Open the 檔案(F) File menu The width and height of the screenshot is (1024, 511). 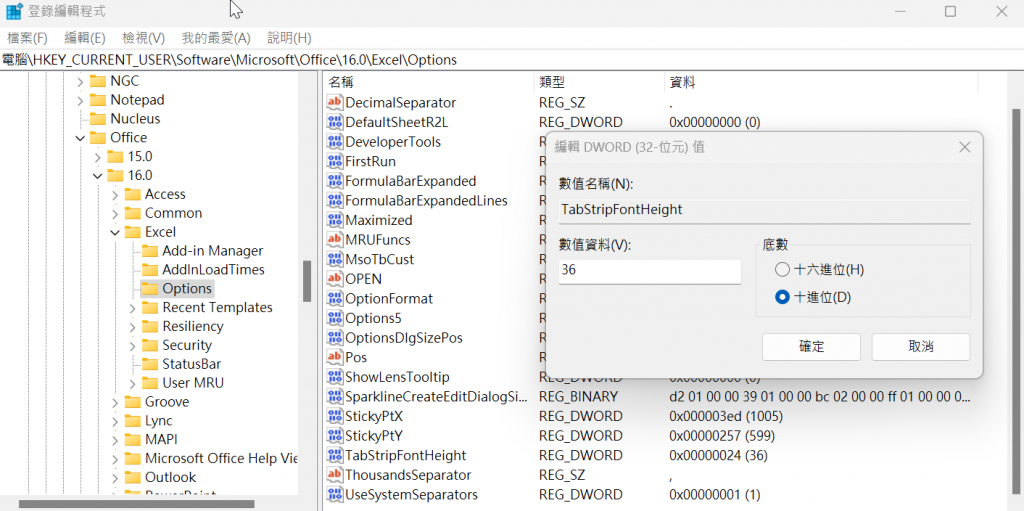[x=27, y=38]
